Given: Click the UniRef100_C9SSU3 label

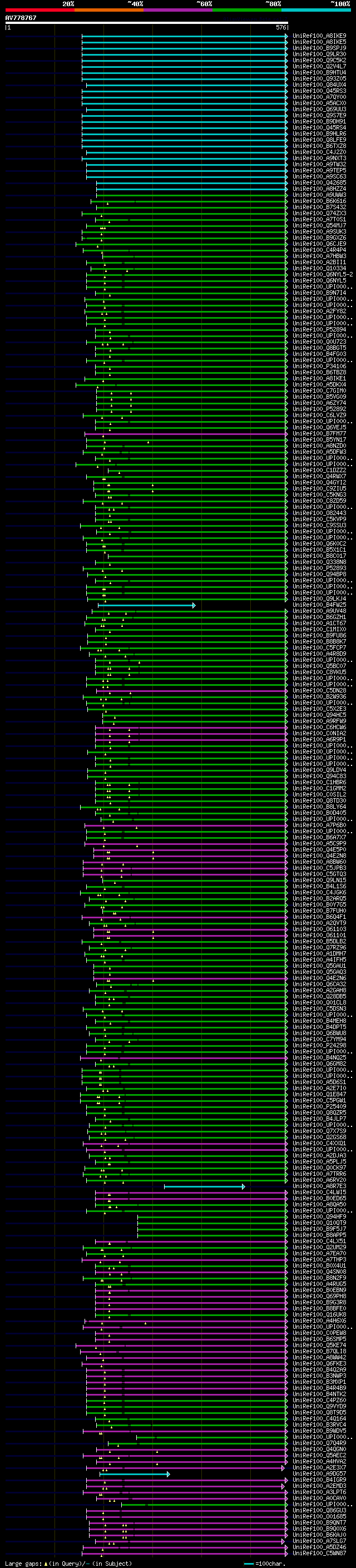Looking at the screenshot, I should pos(319,525).
